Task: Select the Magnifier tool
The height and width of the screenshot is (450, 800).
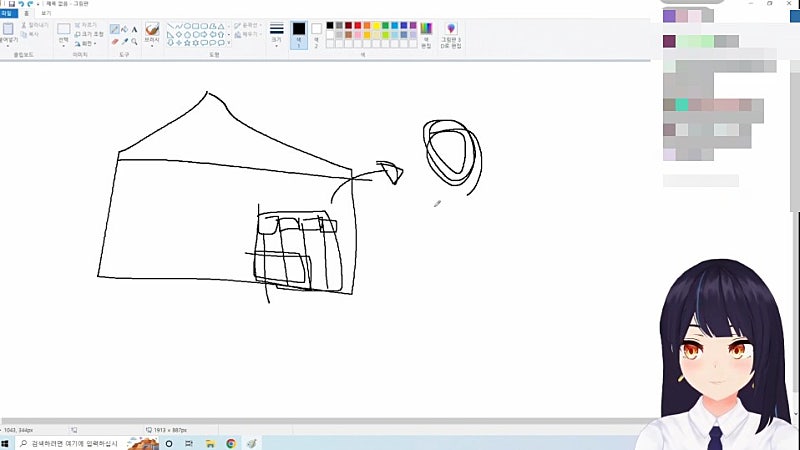Action: pos(134,41)
